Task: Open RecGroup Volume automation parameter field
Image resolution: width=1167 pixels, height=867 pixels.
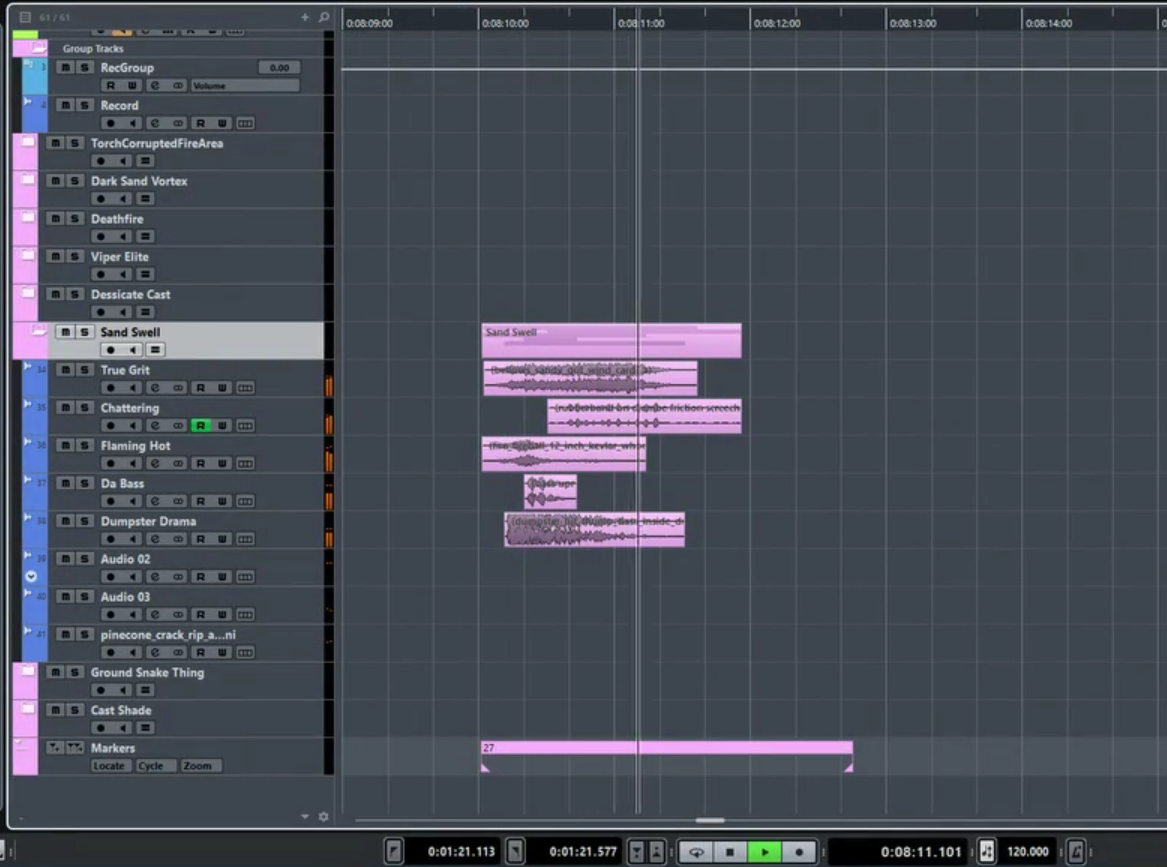Action: 245,86
